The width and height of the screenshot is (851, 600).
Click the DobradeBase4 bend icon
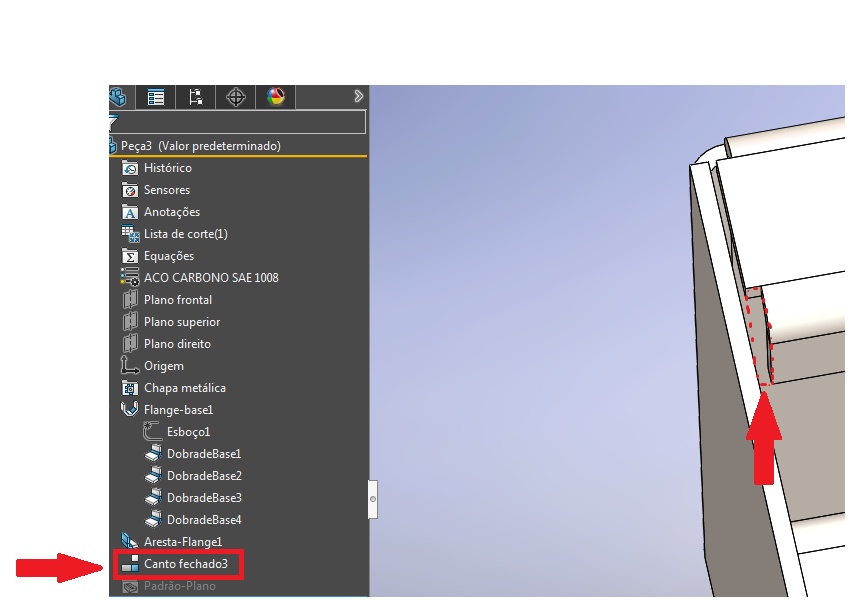point(154,520)
